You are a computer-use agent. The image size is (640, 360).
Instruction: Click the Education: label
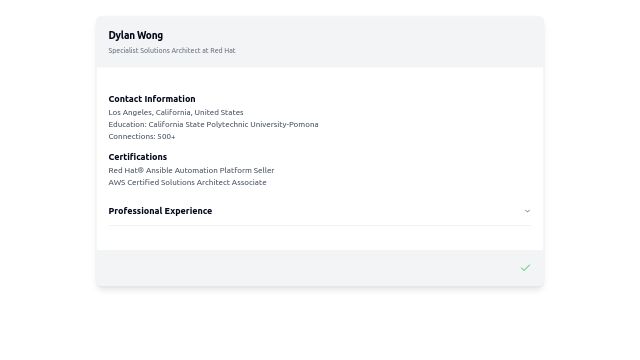[x=127, y=124]
